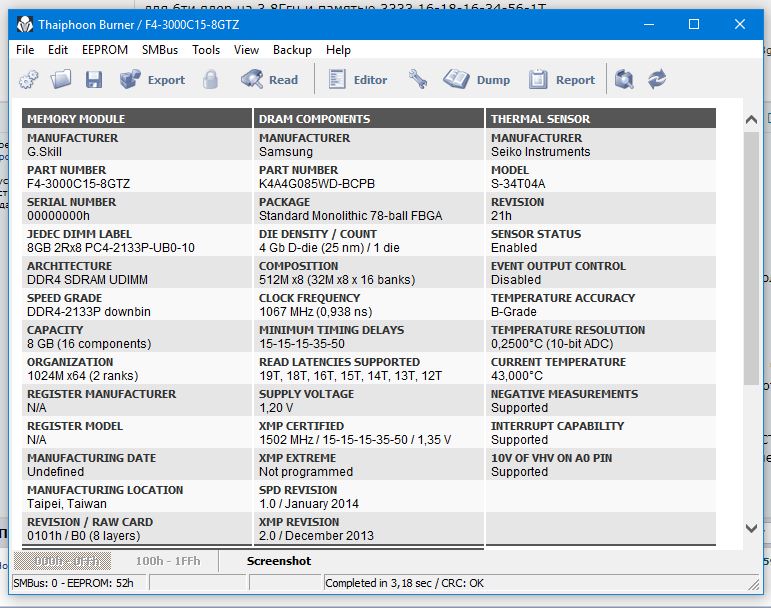Screen dimensions: 771x608
Task: Open the Help menu
Action: (338, 50)
